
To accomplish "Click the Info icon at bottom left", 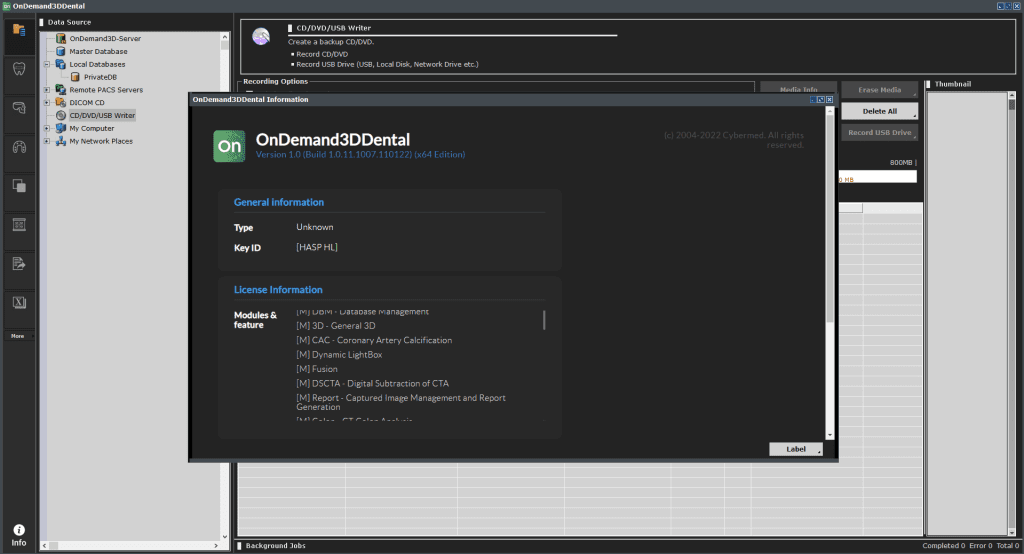I will click(x=18, y=535).
